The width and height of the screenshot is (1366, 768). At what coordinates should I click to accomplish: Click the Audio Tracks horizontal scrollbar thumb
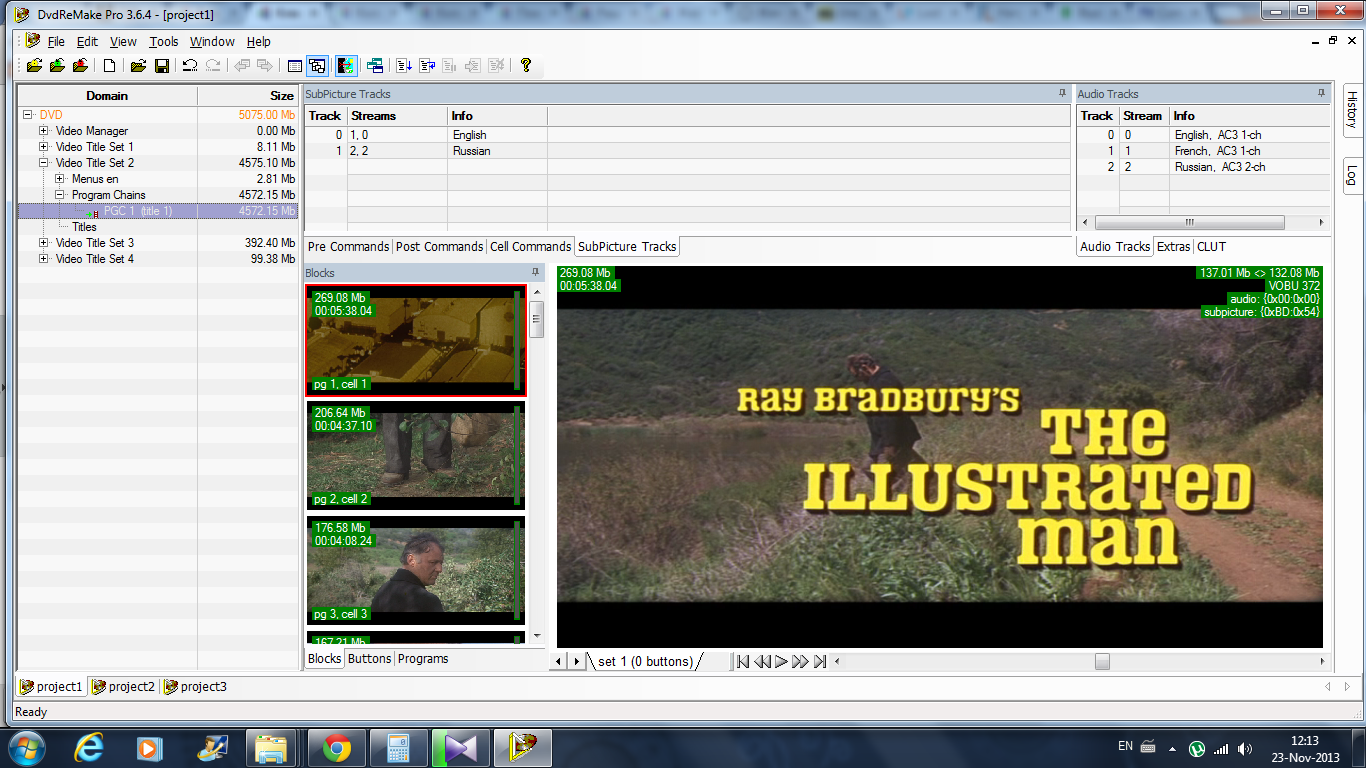1189,222
